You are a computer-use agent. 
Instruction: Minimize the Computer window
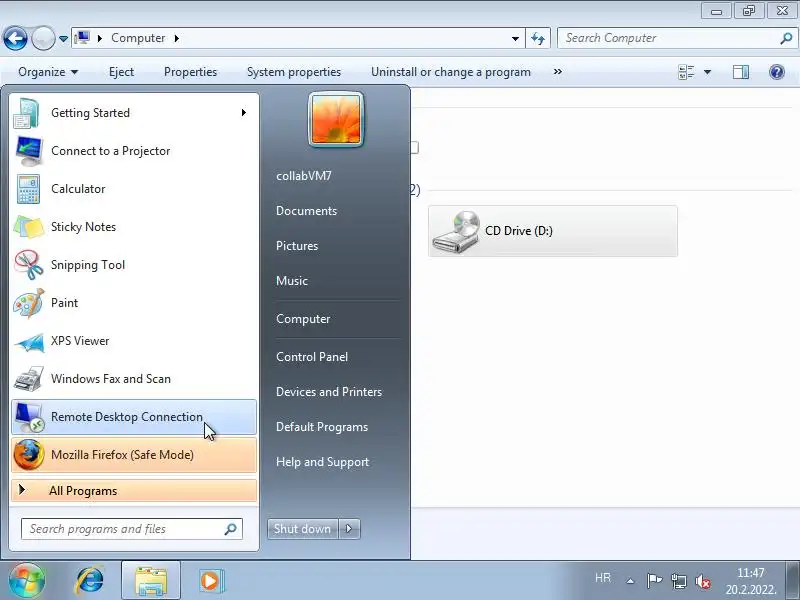[716, 11]
